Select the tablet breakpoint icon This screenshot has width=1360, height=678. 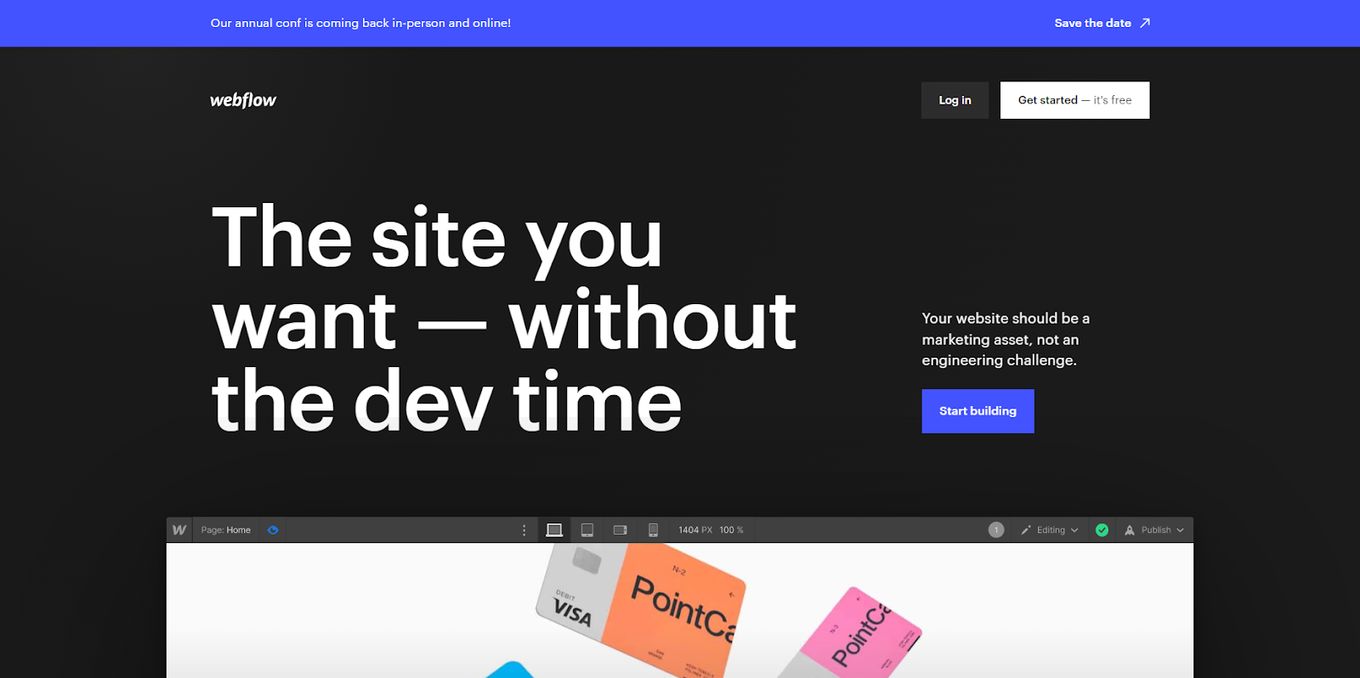[x=588, y=530]
